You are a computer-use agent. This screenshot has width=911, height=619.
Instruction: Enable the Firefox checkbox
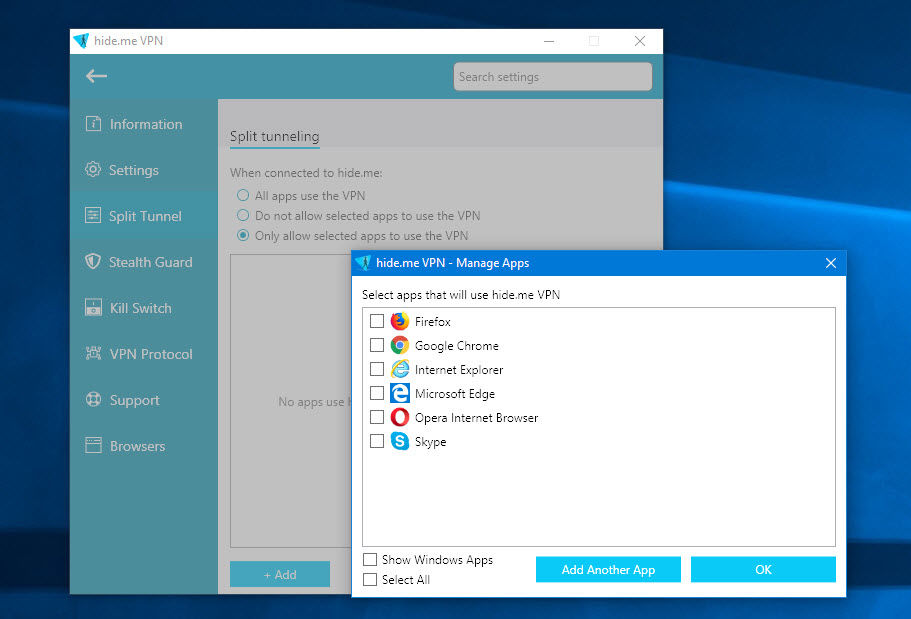point(377,321)
